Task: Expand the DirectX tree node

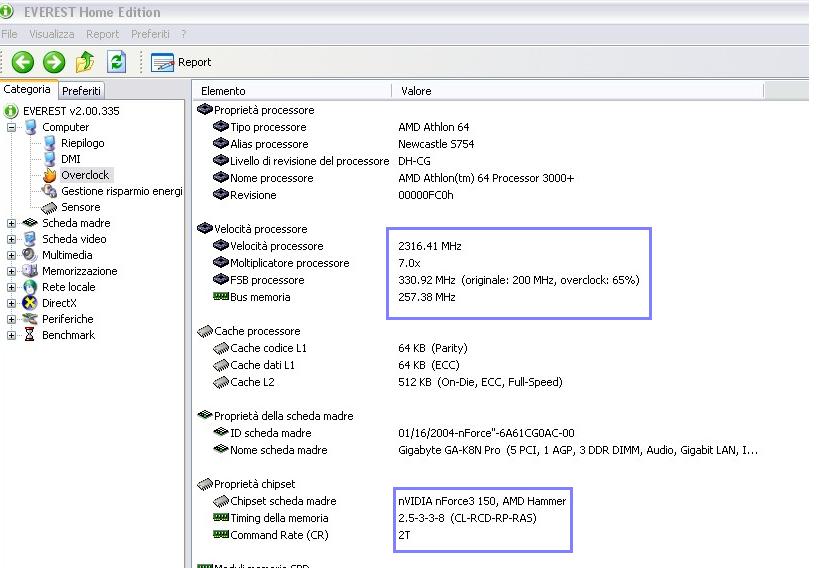Action: click(x=11, y=303)
